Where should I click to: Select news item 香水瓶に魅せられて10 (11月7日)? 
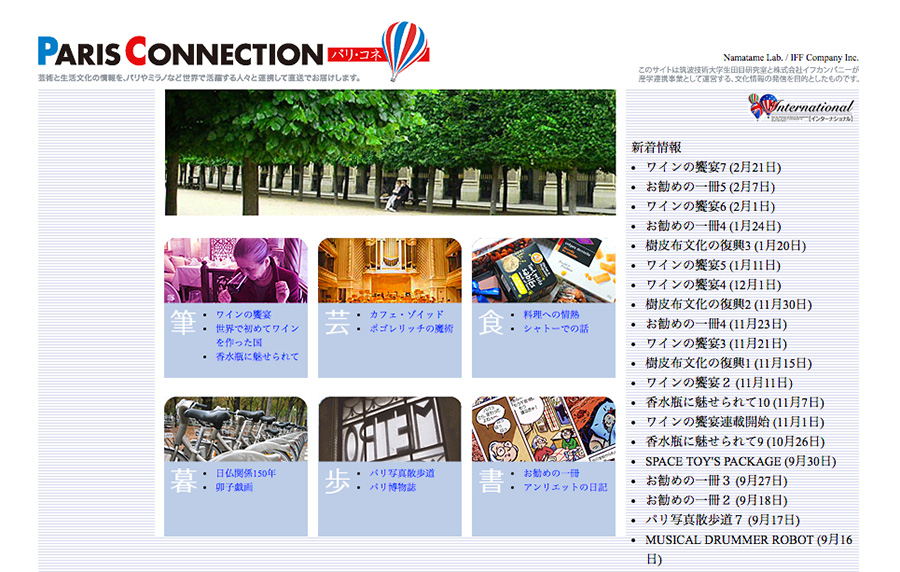coord(735,402)
